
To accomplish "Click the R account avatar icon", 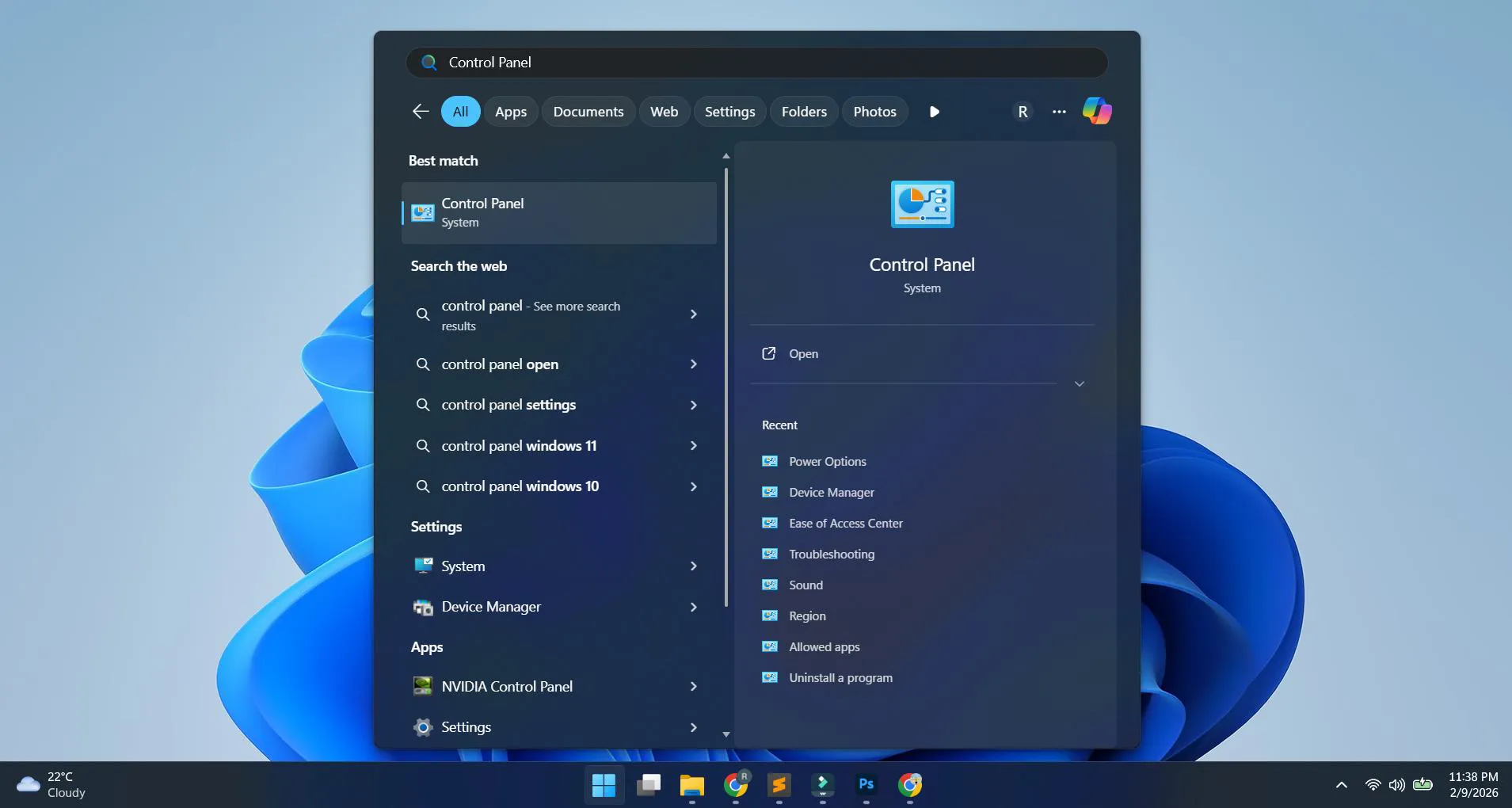I will 1022,111.
